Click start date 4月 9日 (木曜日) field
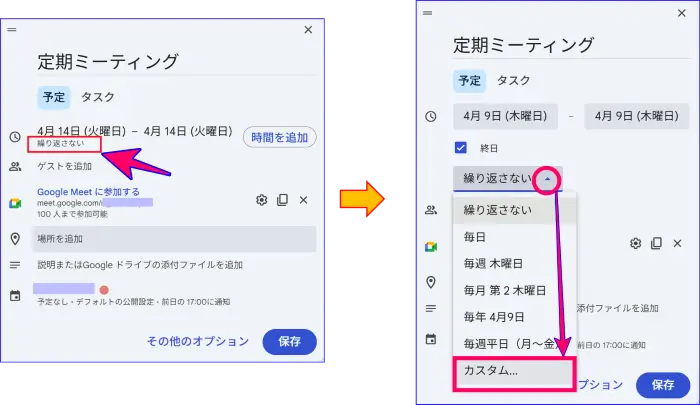 tap(505, 117)
